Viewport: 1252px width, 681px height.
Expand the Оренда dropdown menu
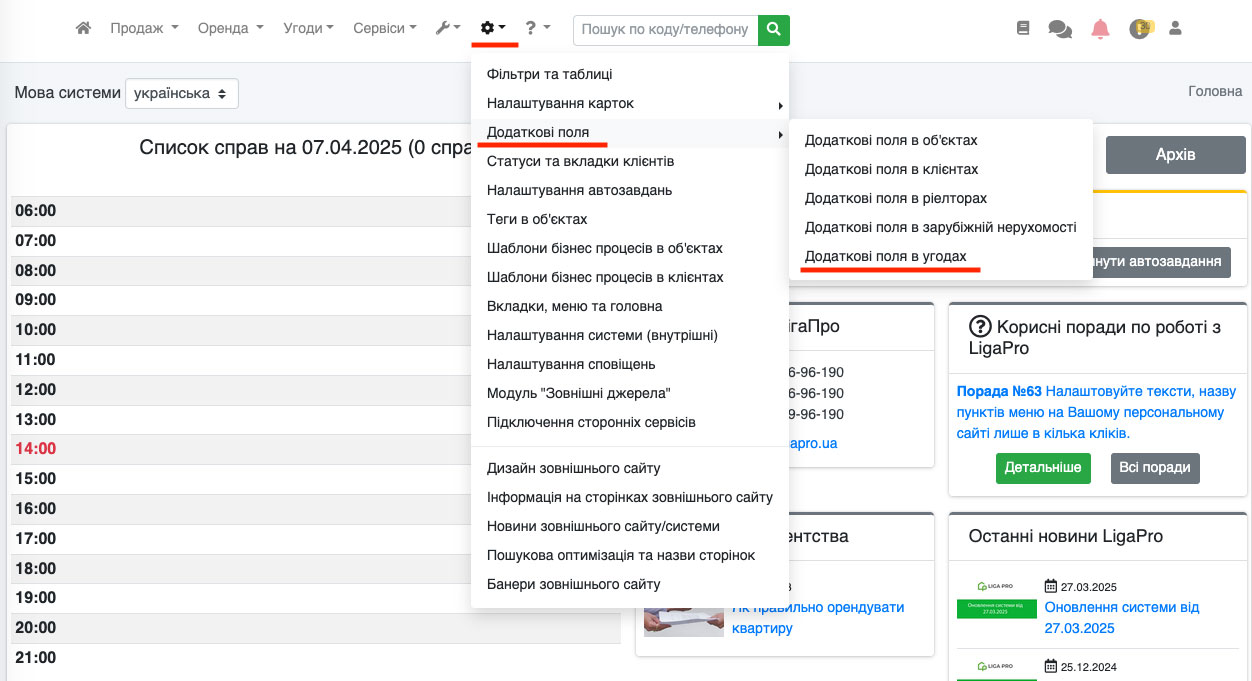tap(230, 29)
